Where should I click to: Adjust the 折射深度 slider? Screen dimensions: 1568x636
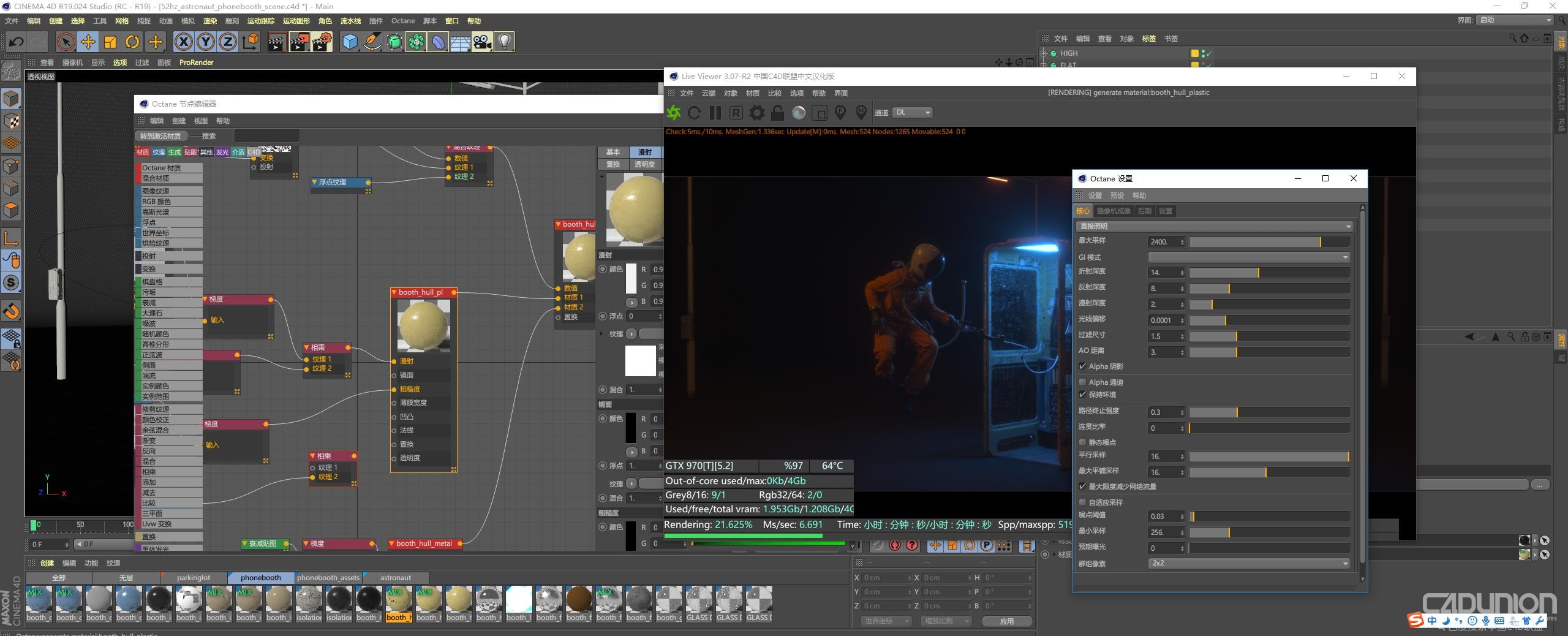[1269, 273]
